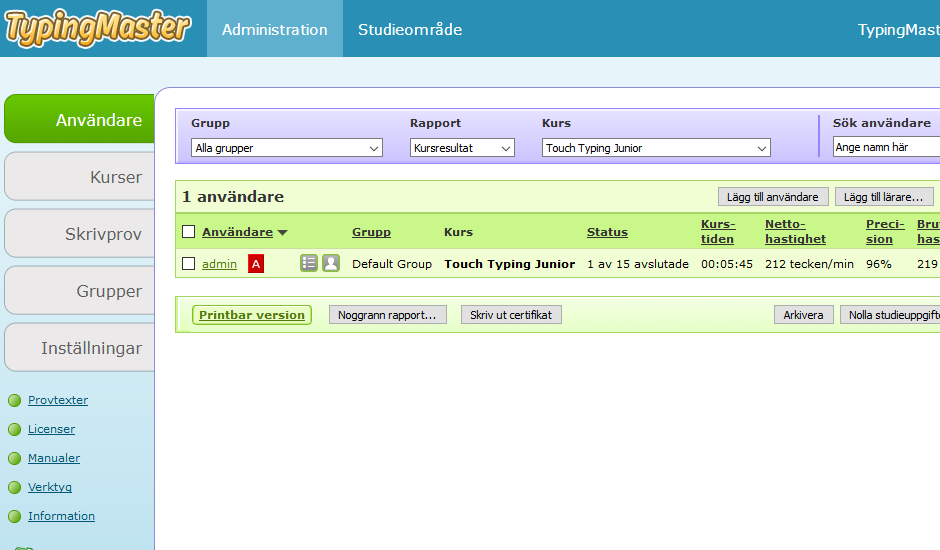Click the Touch Typing Junior course cell
The height and width of the screenshot is (550, 940).
pyautogui.click(x=510, y=264)
